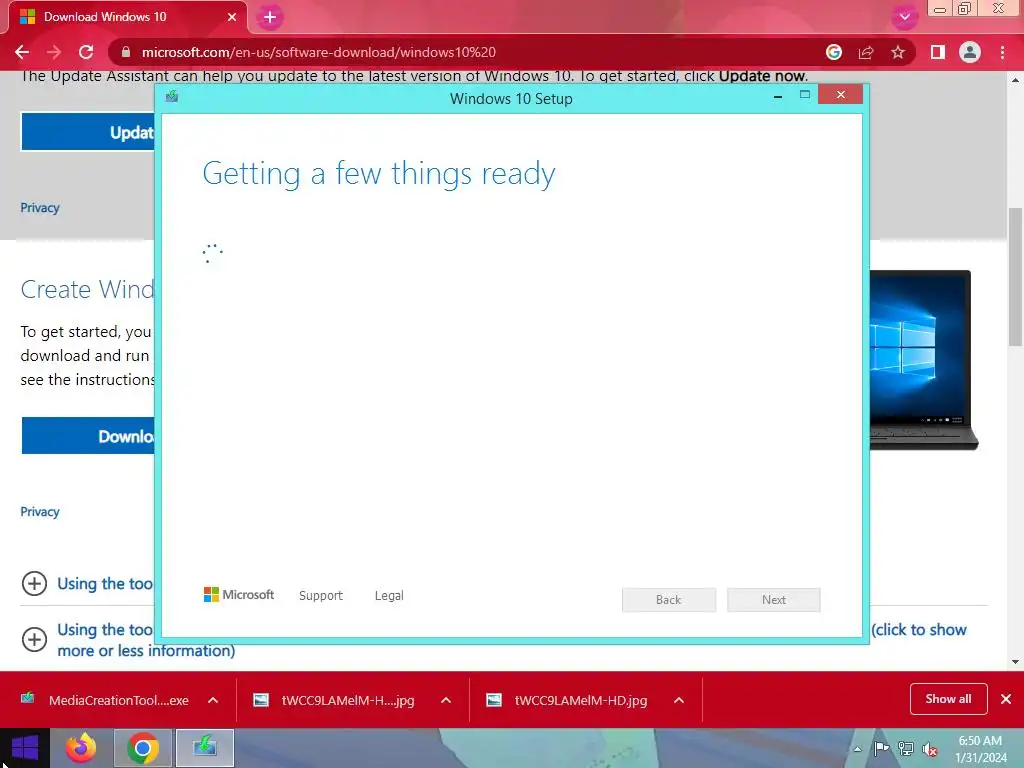Viewport: 1024px width, 768px height.
Task: Click the Next button in Setup
Action: 774,600
